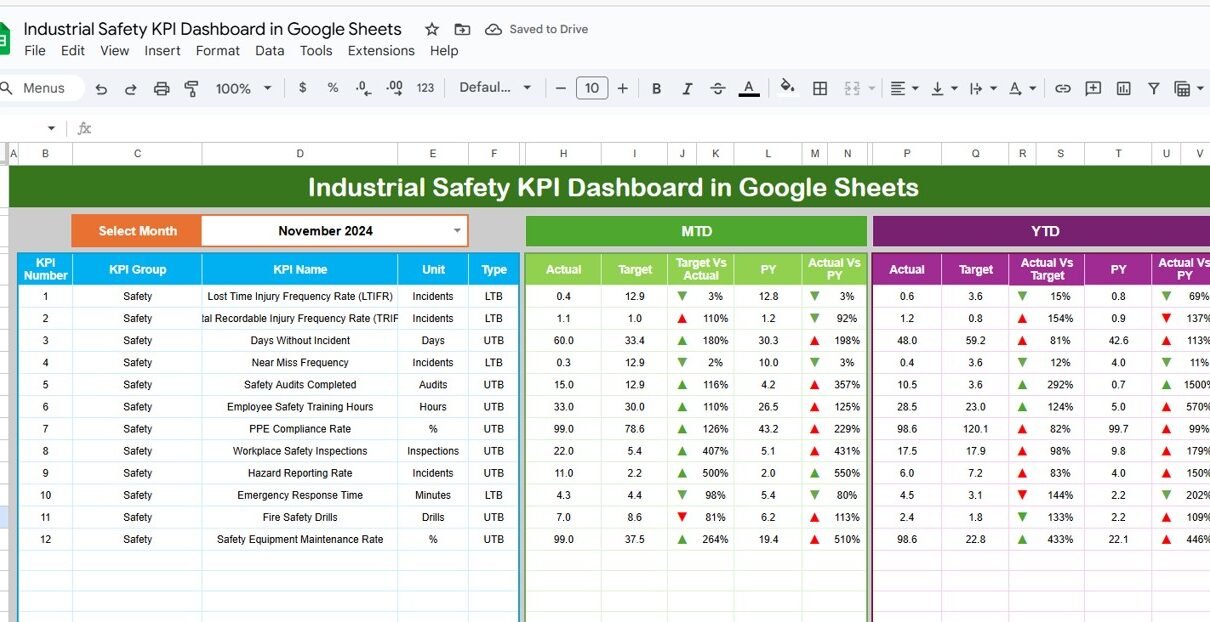The width and height of the screenshot is (1210, 622).
Task: Activate the Paint format roller
Action: point(192,89)
